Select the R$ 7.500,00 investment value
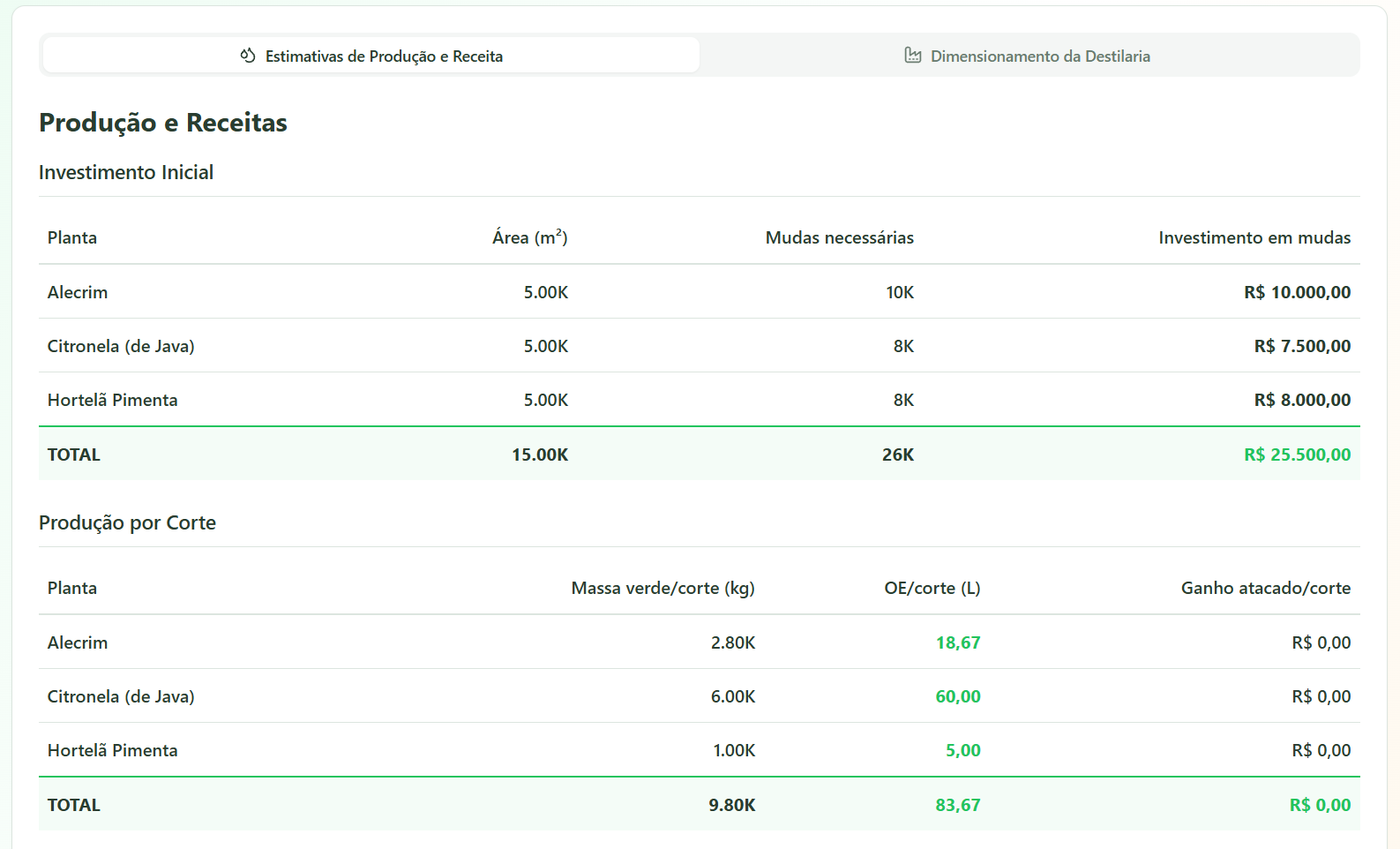Image resolution: width=1400 pixels, height=849 pixels. pos(1302,346)
